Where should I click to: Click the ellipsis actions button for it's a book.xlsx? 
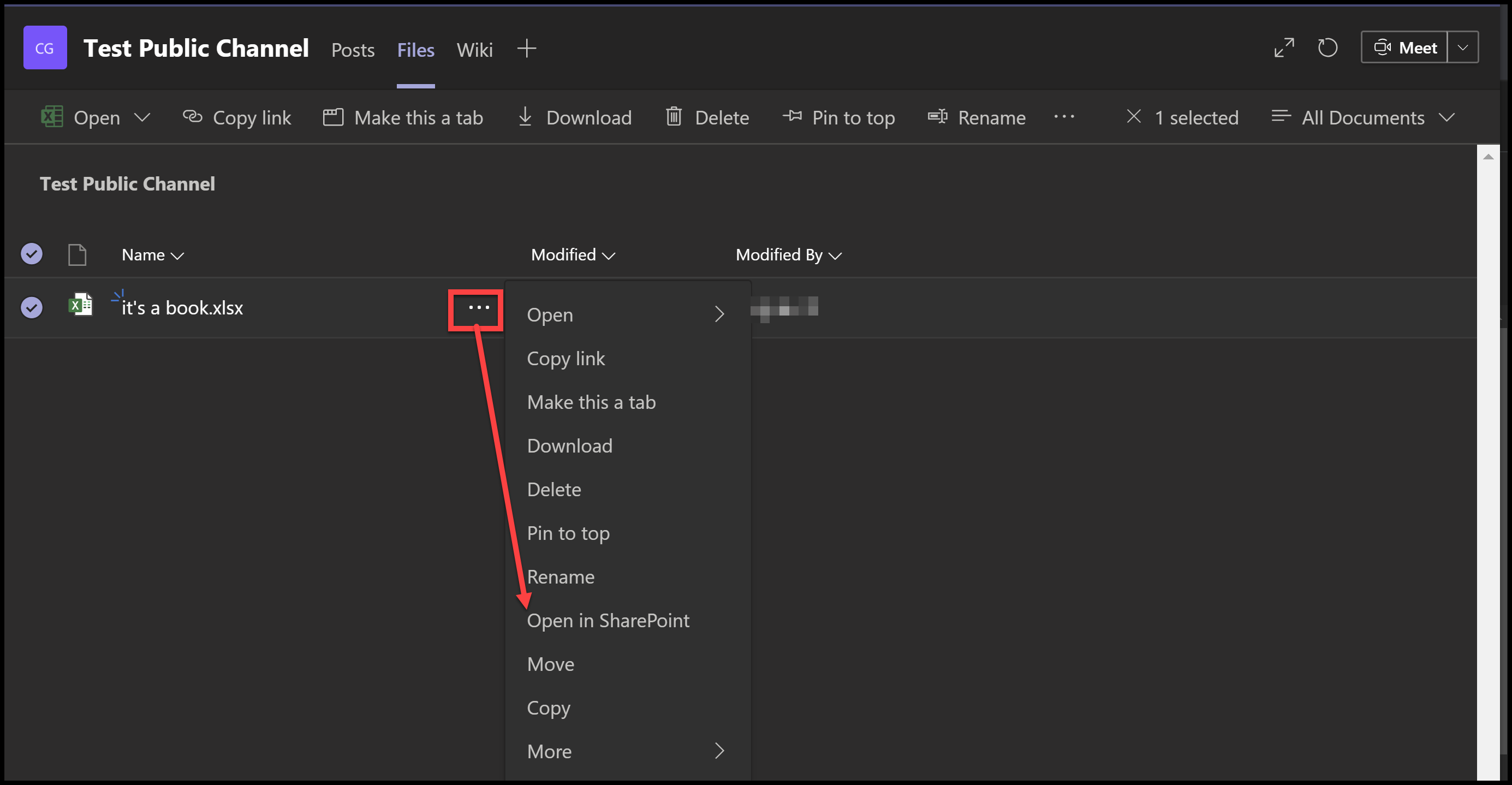click(x=478, y=307)
